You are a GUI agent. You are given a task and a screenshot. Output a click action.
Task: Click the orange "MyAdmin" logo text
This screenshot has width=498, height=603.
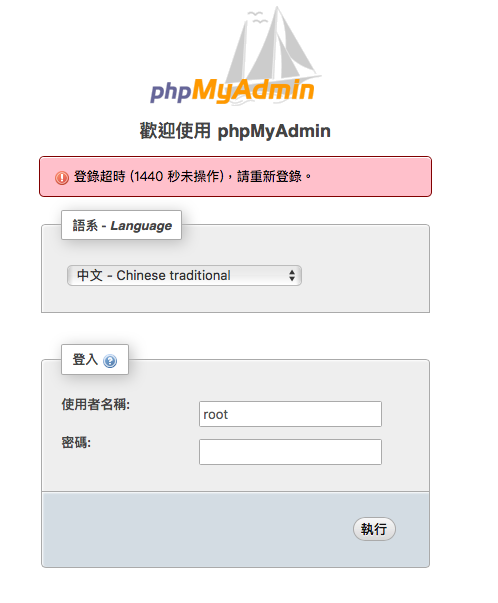click(253, 91)
